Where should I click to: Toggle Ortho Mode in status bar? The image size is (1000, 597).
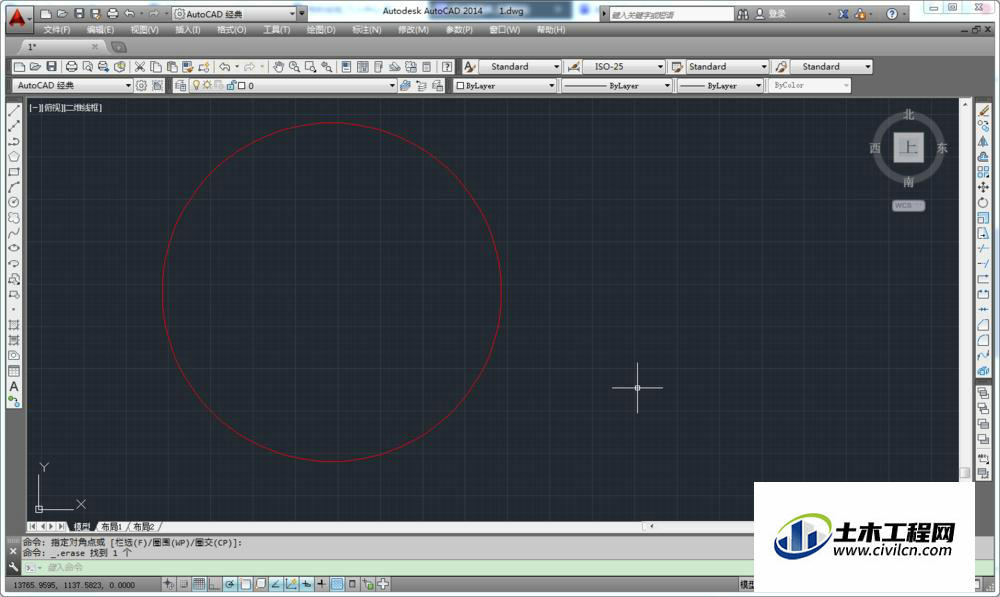click(214, 584)
